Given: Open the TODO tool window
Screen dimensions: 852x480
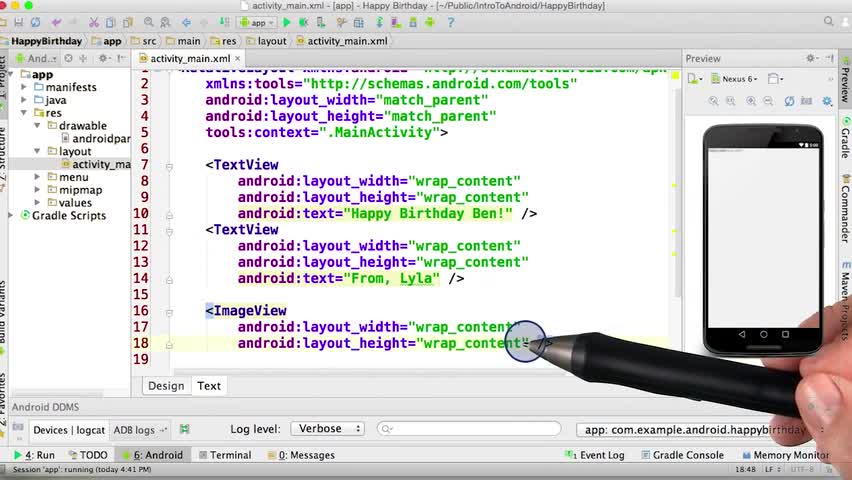Looking at the screenshot, I should 88,455.
